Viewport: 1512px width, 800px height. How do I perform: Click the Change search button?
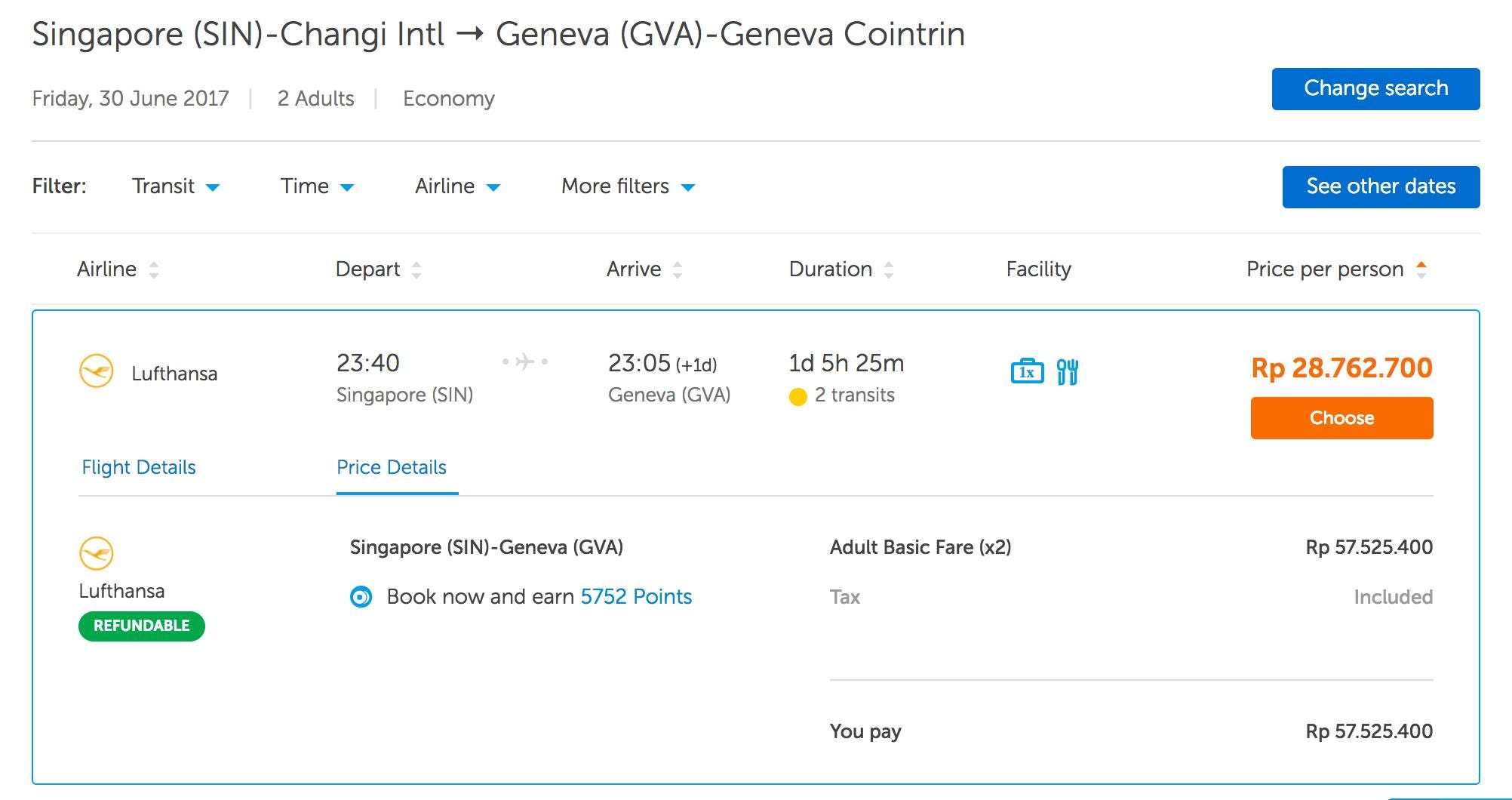[1375, 89]
